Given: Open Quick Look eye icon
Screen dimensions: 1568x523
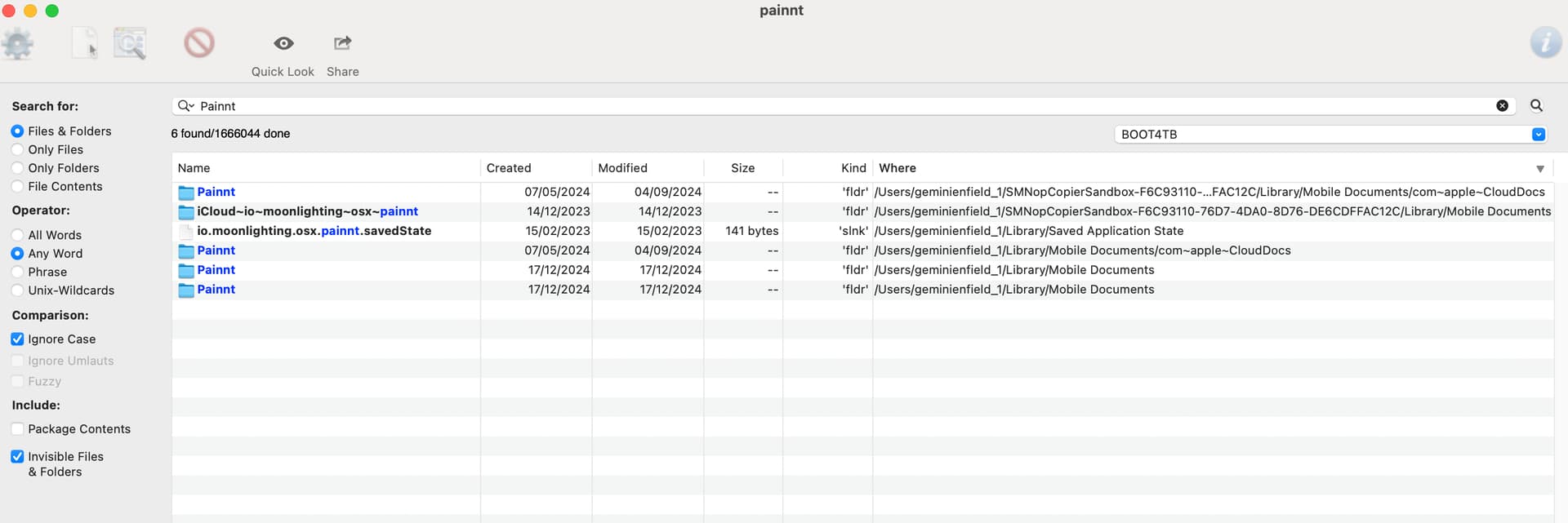Looking at the screenshot, I should coord(283,43).
